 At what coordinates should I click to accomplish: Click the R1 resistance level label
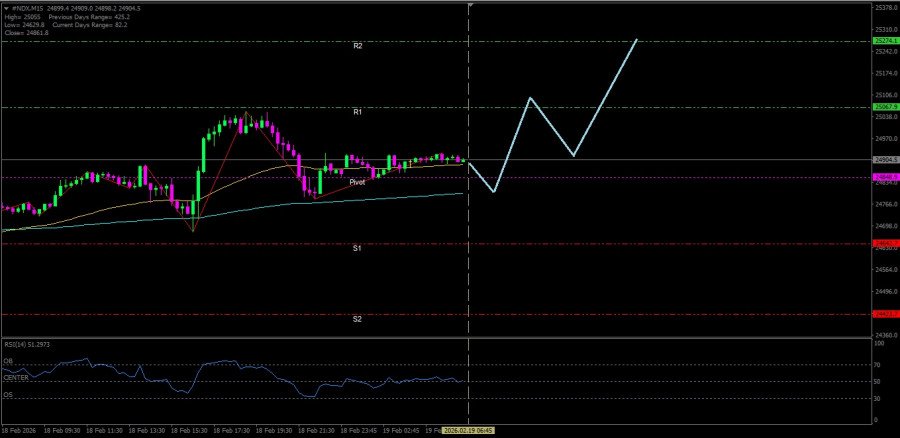point(358,113)
